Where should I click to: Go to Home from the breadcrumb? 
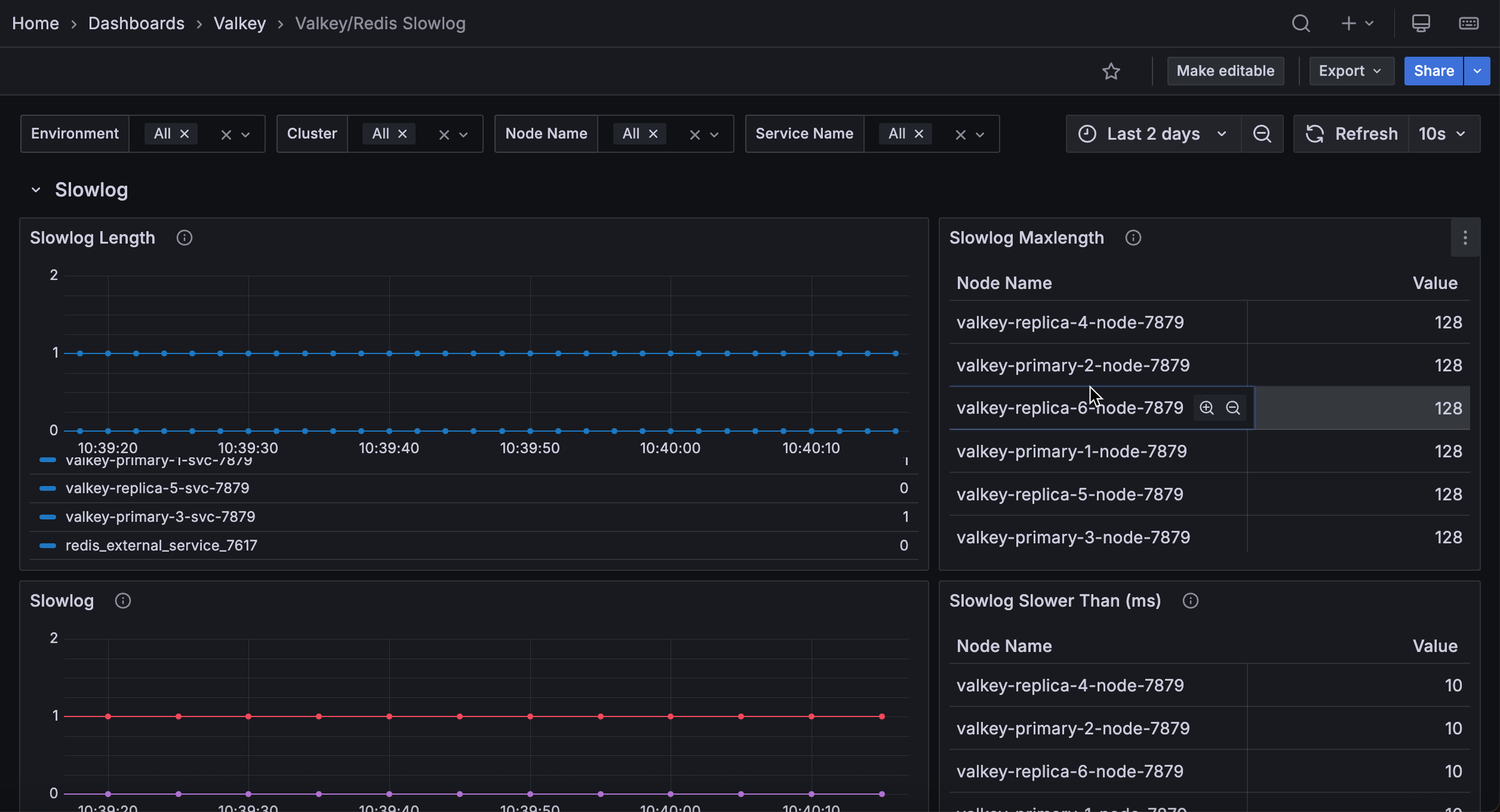pyautogui.click(x=35, y=23)
